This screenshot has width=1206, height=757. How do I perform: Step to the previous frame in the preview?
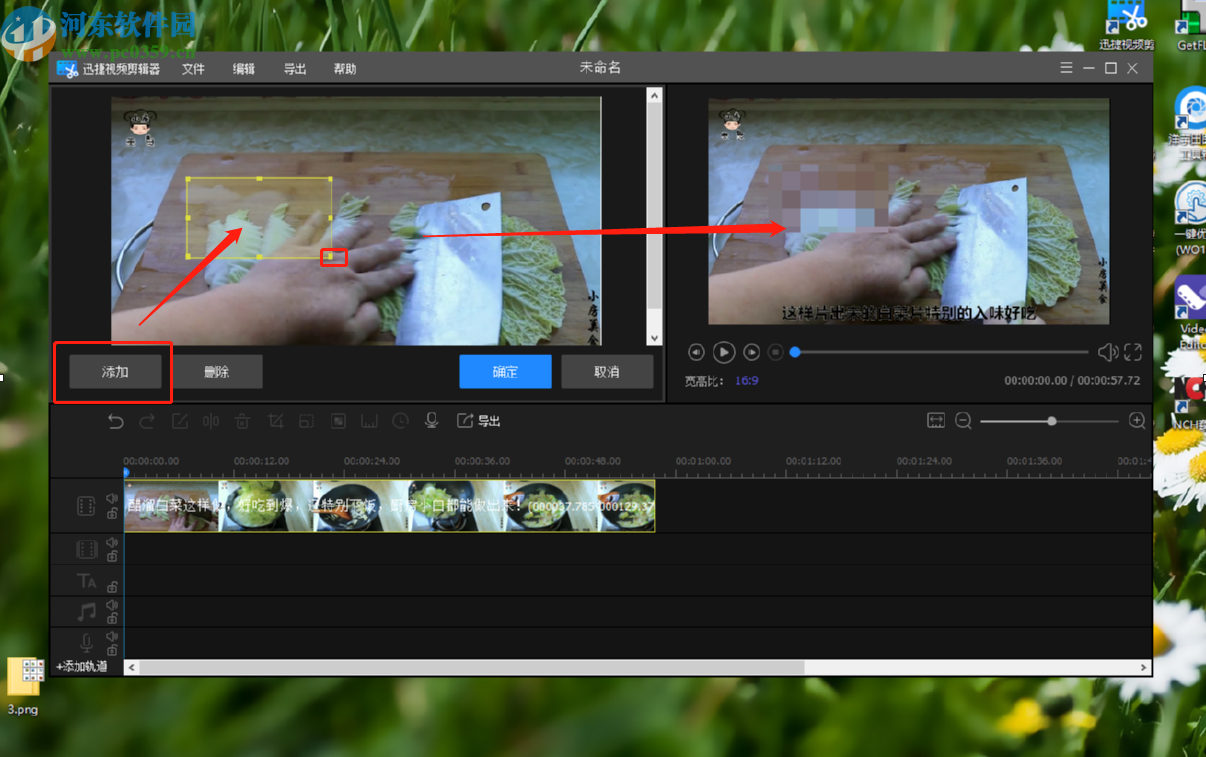(x=697, y=352)
